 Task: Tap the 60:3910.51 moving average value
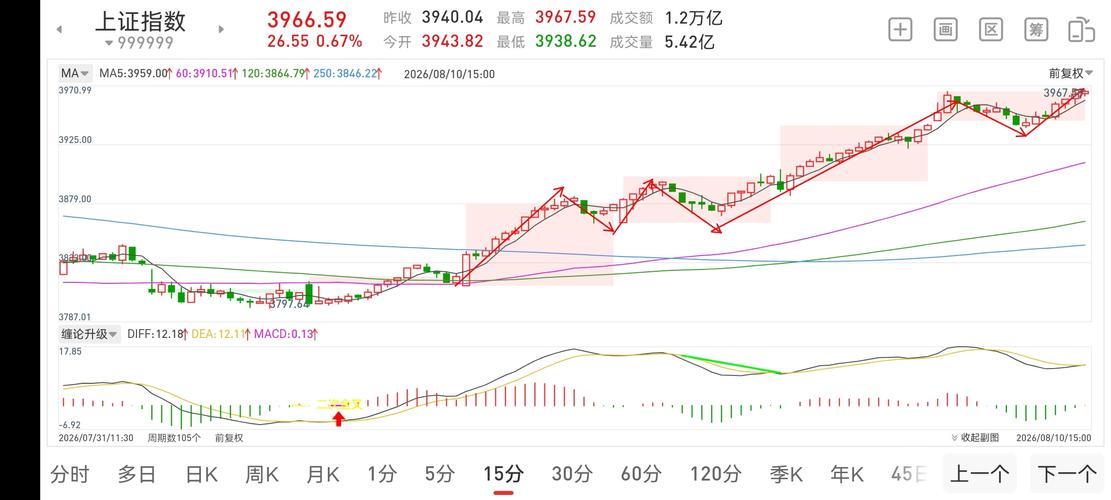click(205, 73)
